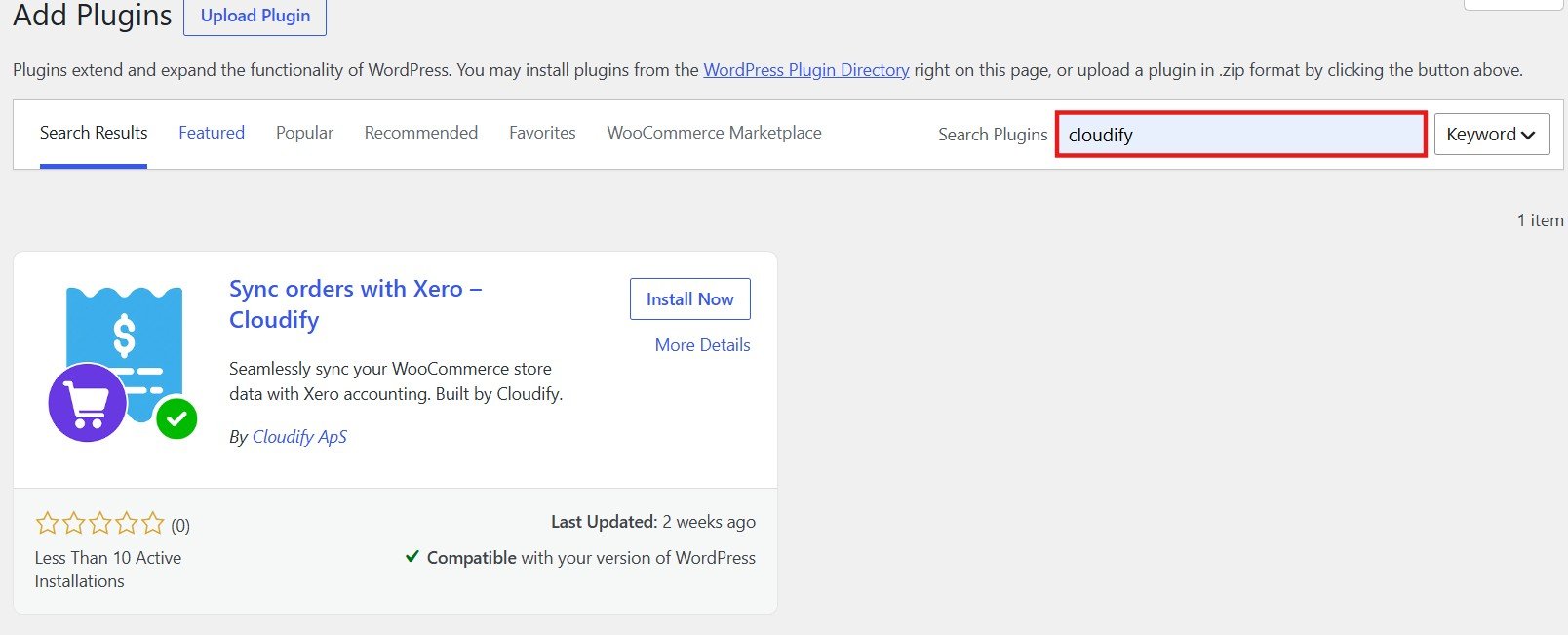Click the 'Add Plugins' page heading

click(92, 16)
